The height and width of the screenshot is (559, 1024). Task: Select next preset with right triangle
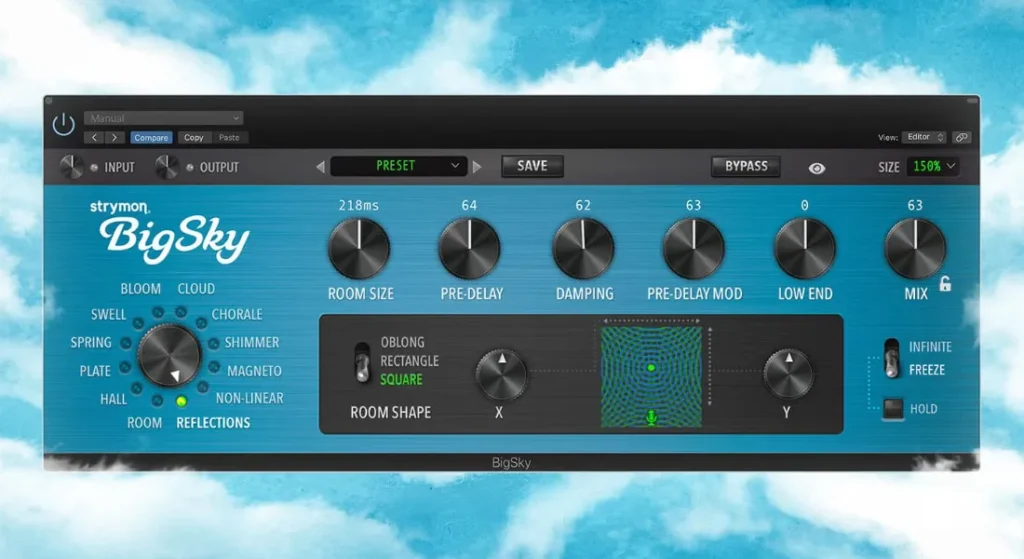click(477, 167)
